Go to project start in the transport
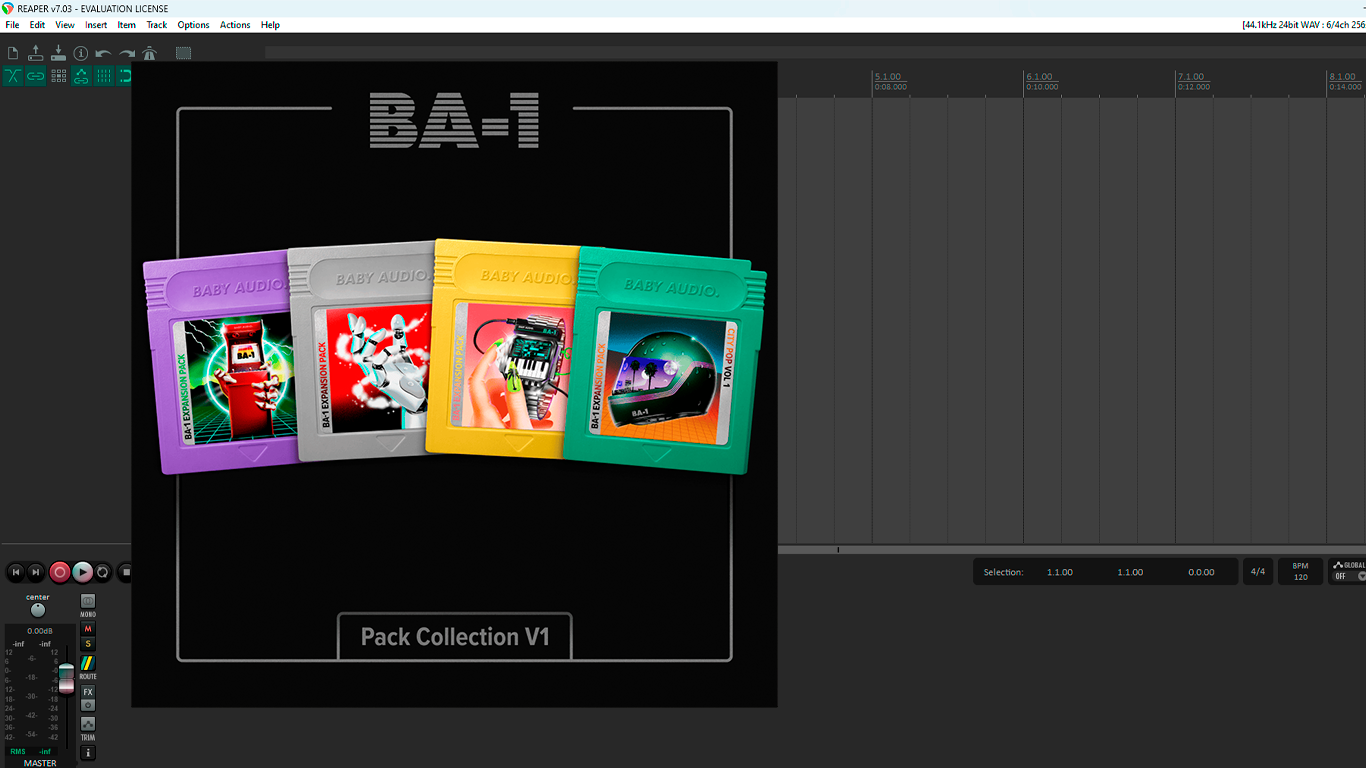The height and width of the screenshot is (768, 1366). 15,572
